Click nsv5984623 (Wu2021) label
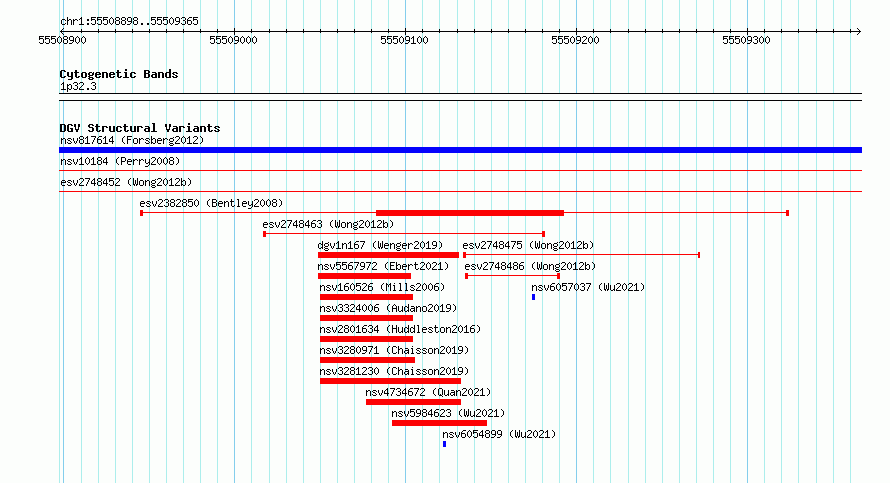Viewport: 890px width, 483px height. click(448, 413)
